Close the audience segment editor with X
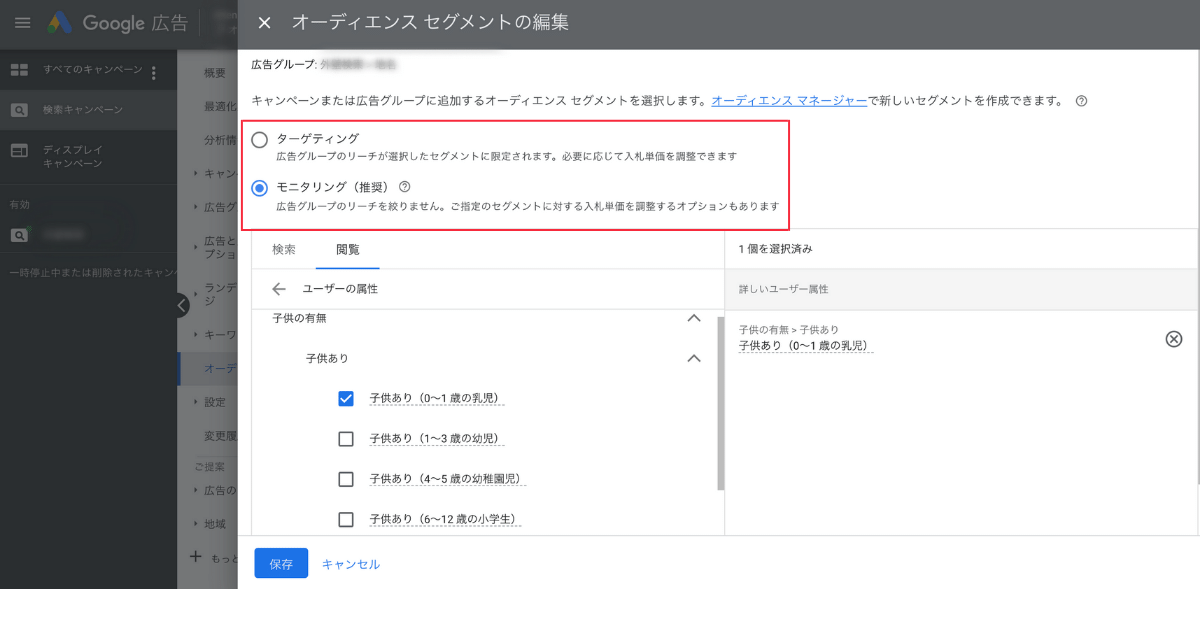The height and width of the screenshot is (630, 1200). click(x=264, y=23)
